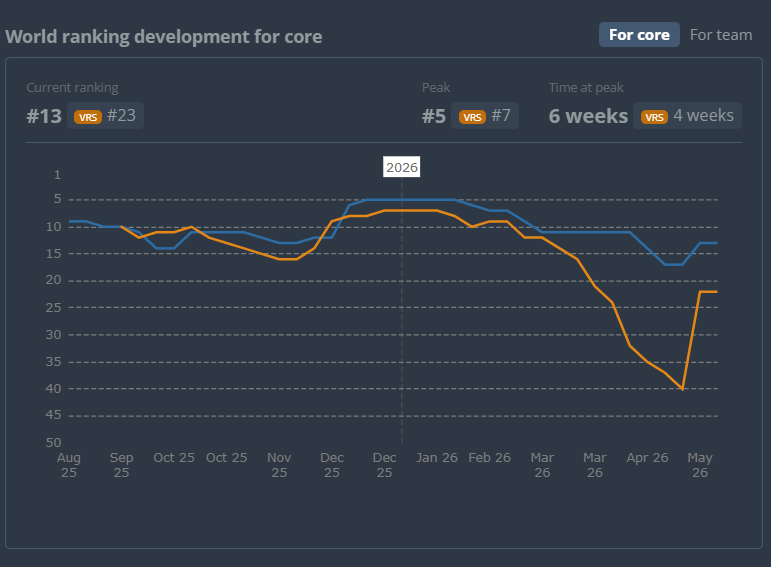Click the blue line's end at May 26
771x567 pixels.
point(717,243)
